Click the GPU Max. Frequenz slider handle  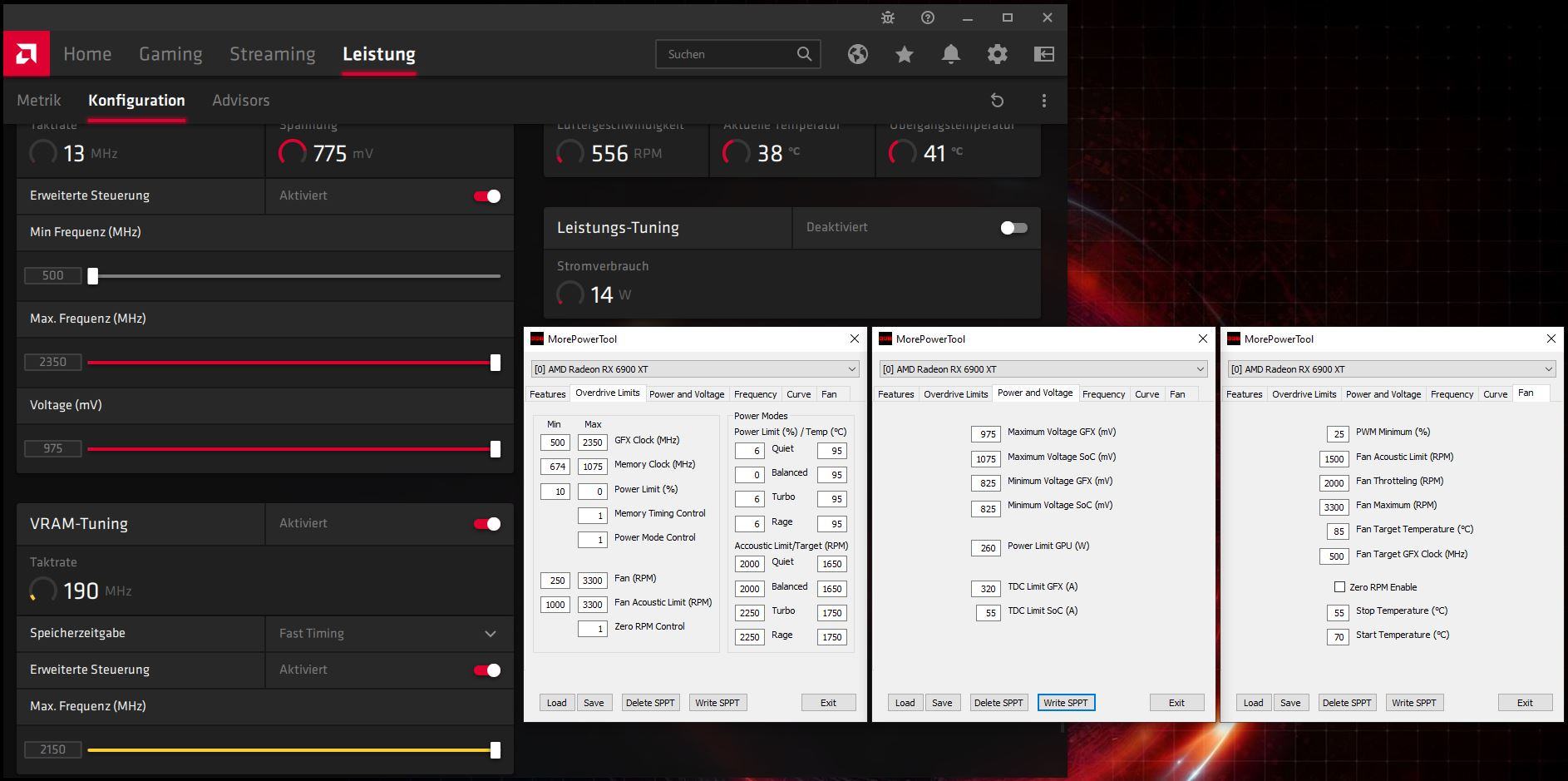coord(496,362)
